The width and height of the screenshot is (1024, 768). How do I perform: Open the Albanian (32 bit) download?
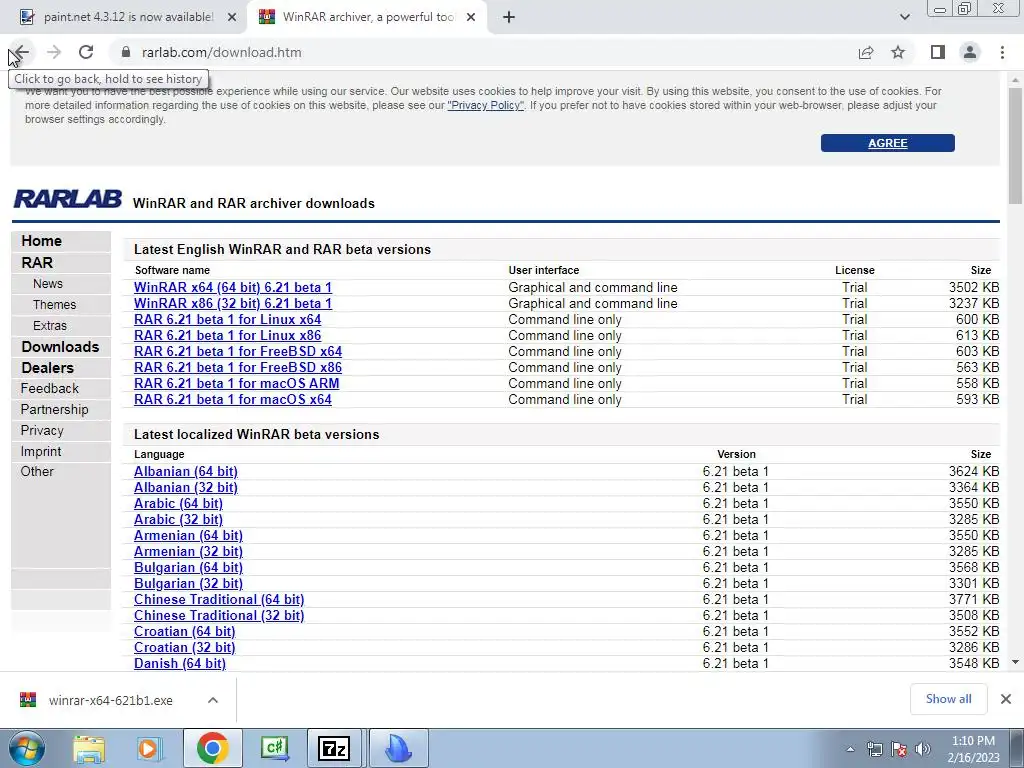click(185, 488)
